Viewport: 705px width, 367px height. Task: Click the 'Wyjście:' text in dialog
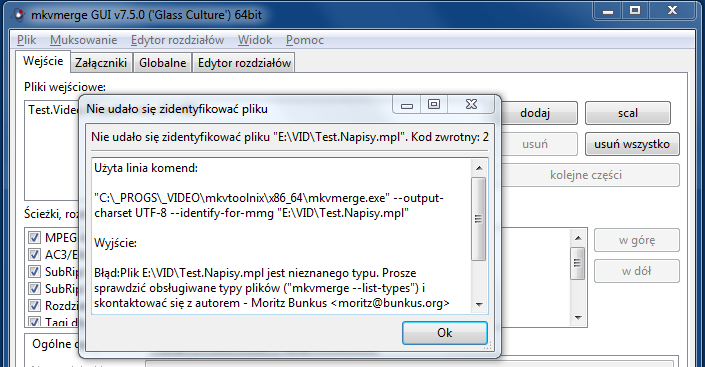[x=115, y=243]
